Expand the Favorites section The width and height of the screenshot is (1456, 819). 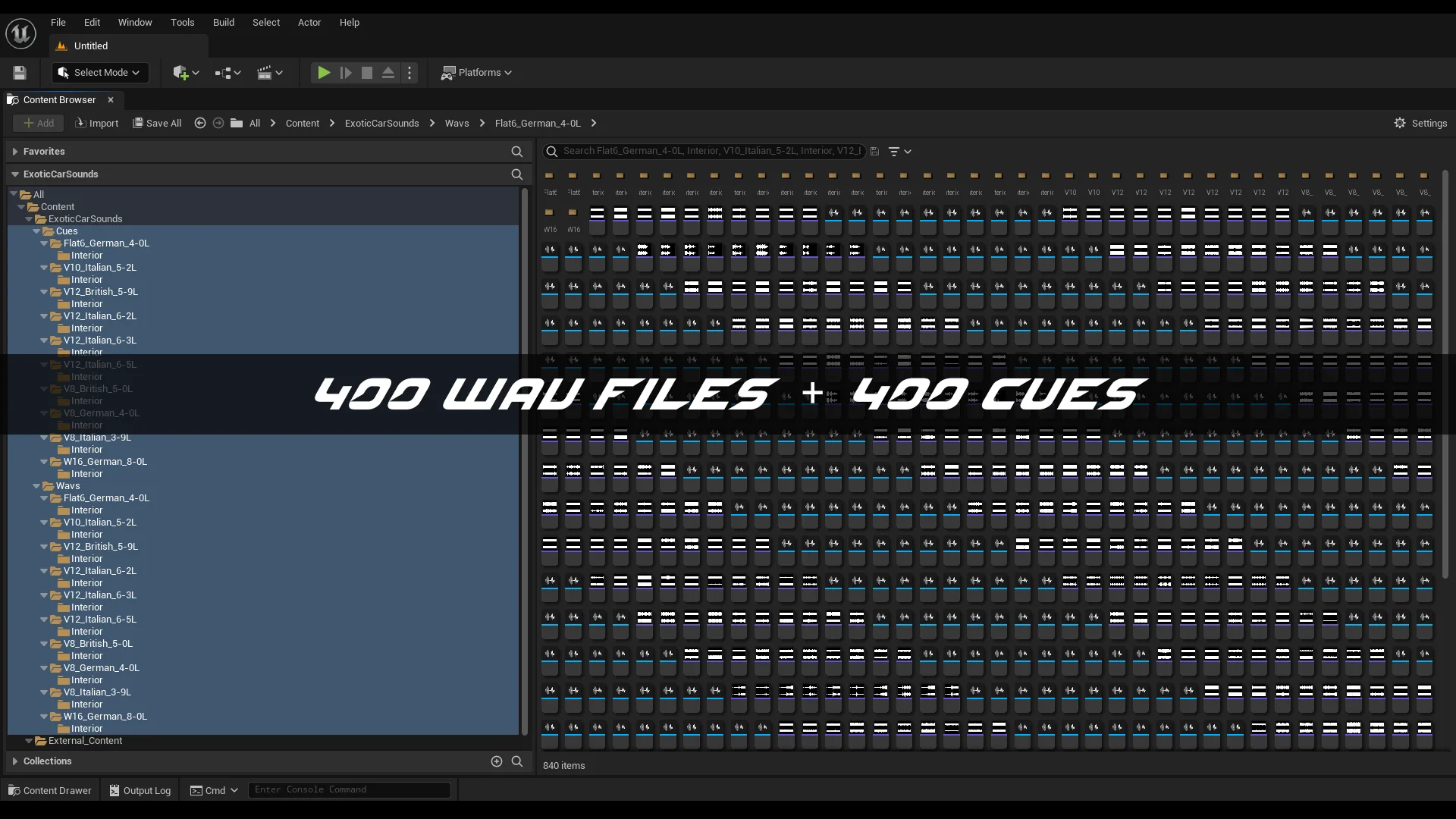(x=15, y=152)
